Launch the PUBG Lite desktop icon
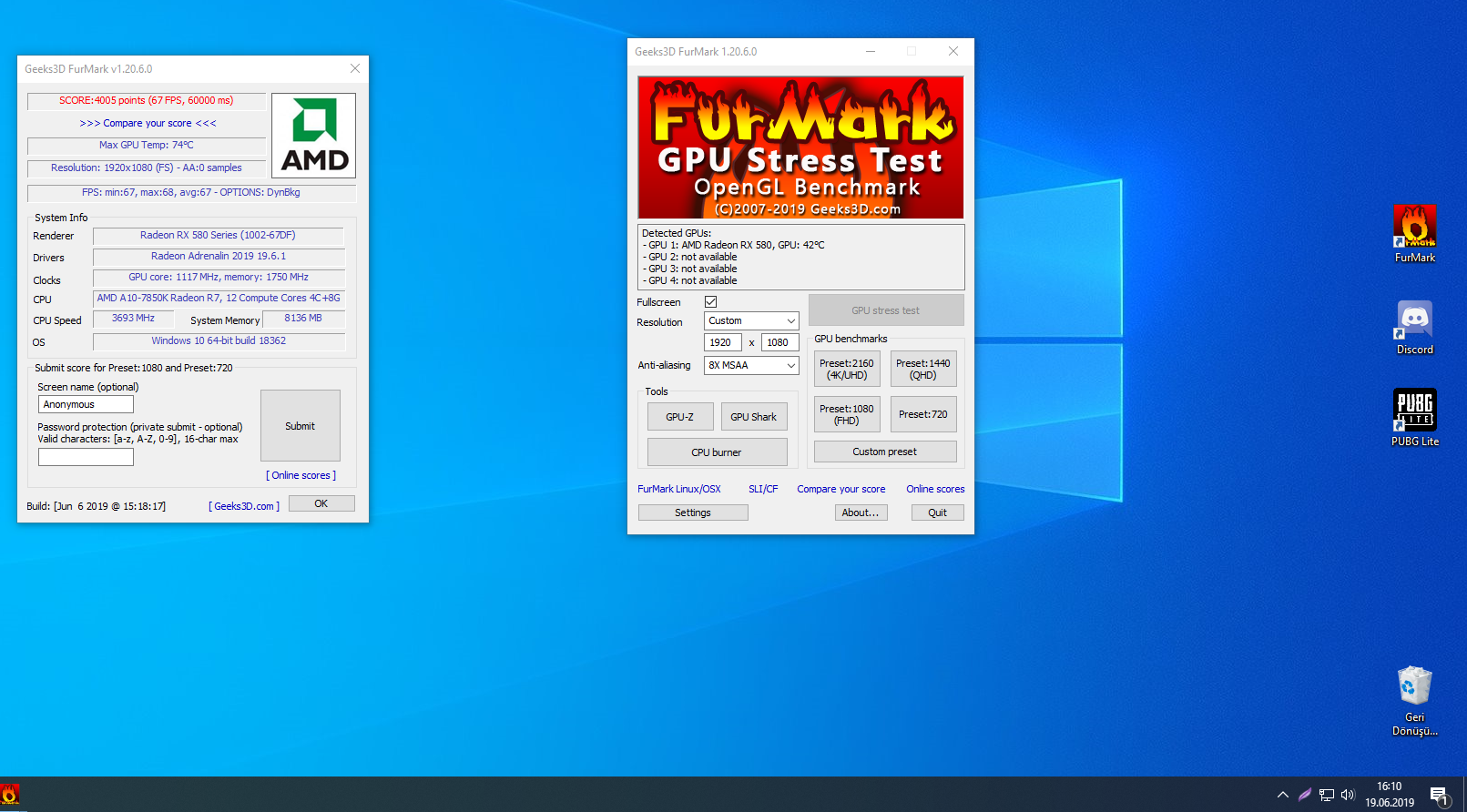This screenshot has width=1467, height=812. coord(1414,411)
